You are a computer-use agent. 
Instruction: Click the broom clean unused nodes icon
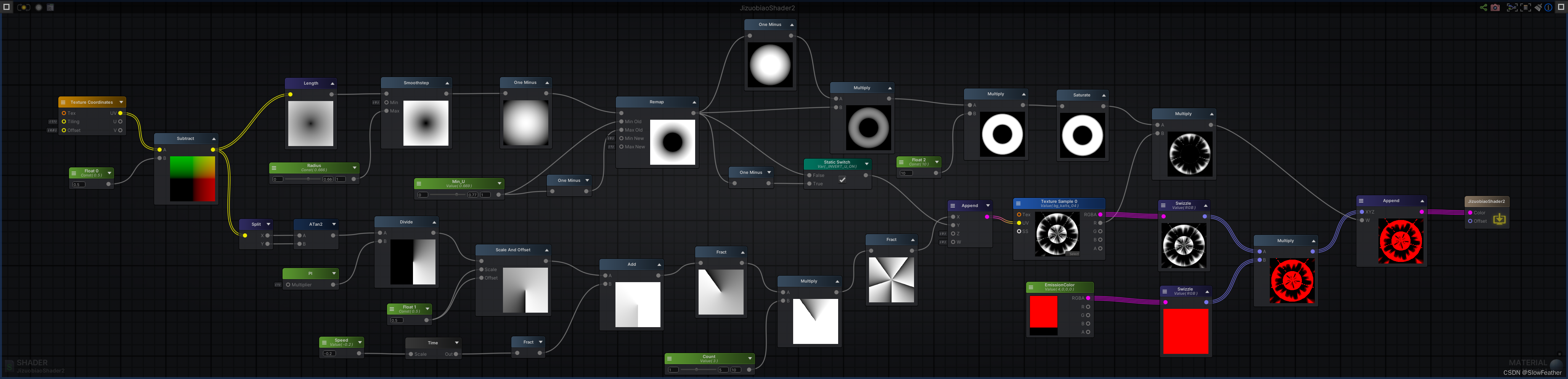[1538, 7]
